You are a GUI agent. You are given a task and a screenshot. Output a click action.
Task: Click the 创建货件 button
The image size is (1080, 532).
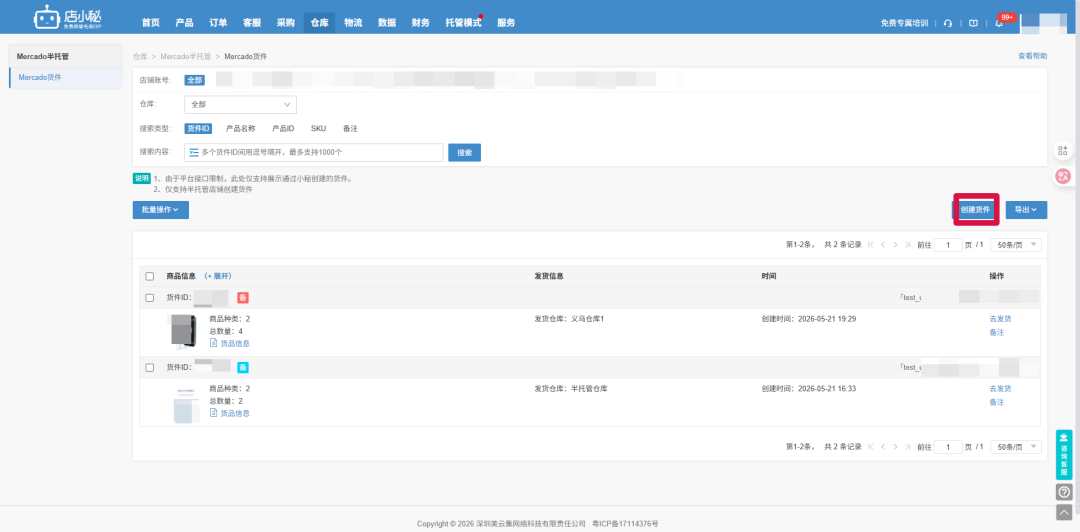click(976, 209)
